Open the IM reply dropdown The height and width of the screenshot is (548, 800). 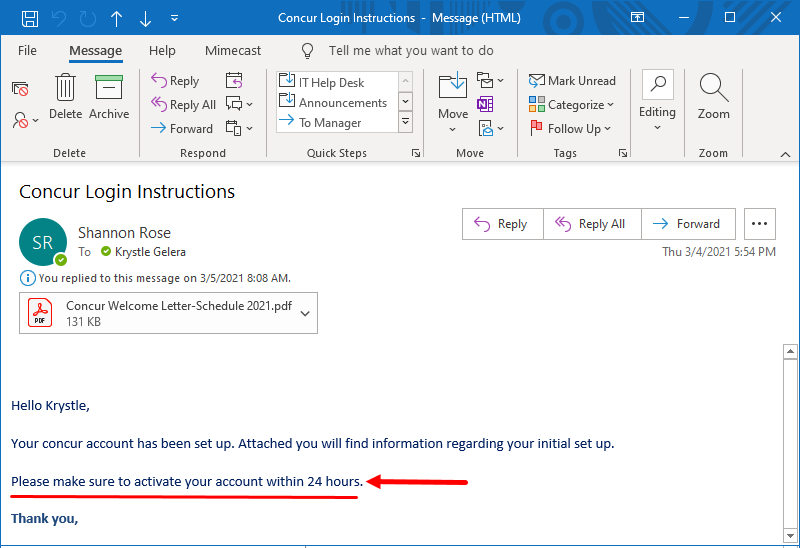239,105
